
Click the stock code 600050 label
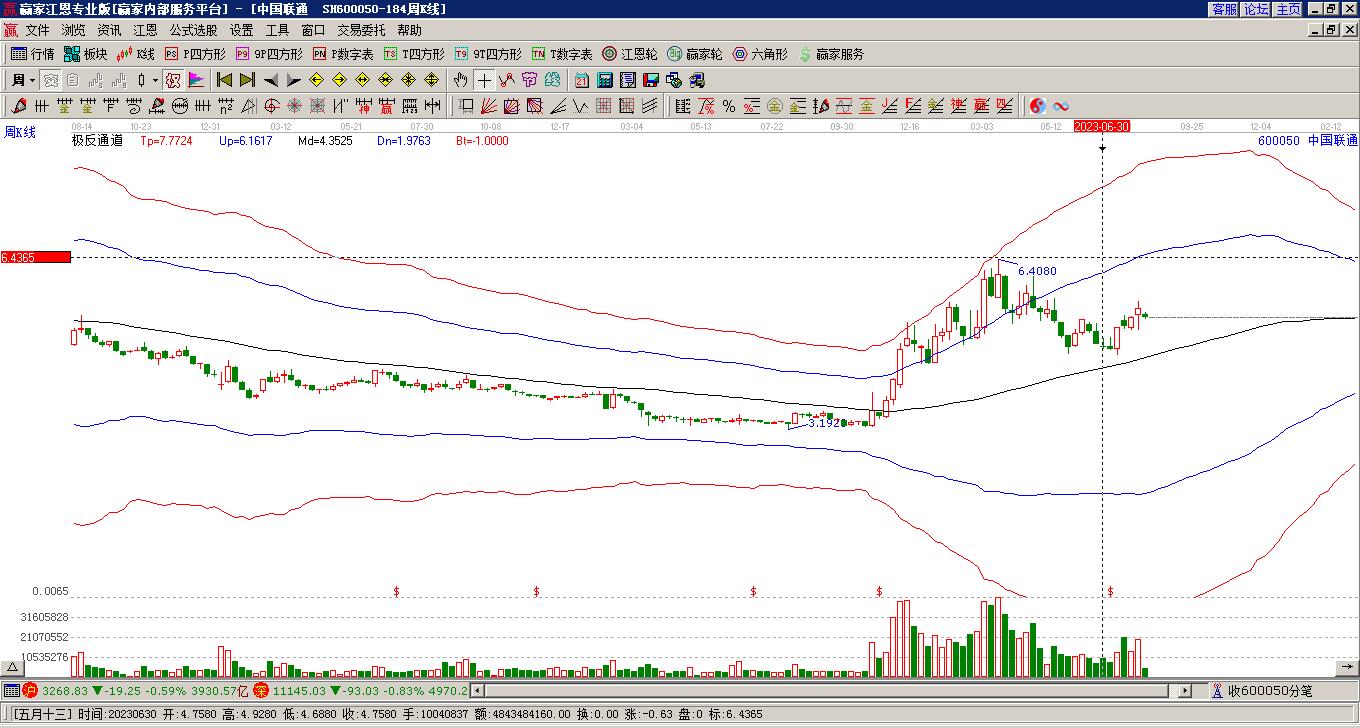coord(1279,141)
